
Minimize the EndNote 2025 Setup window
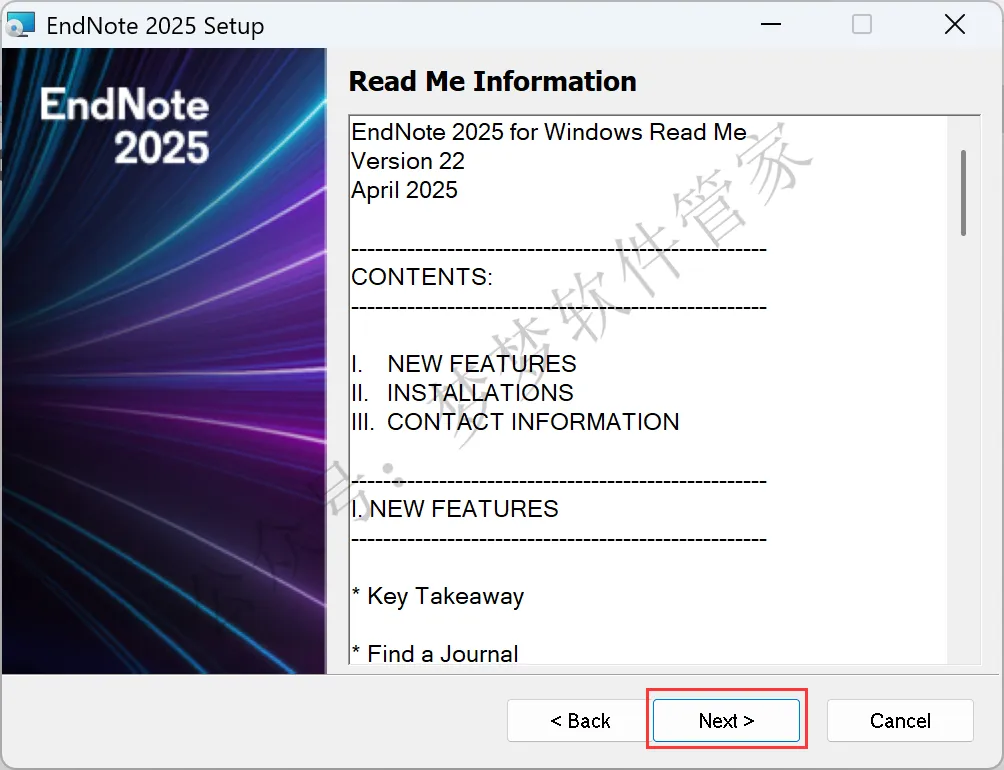click(x=770, y=24)
